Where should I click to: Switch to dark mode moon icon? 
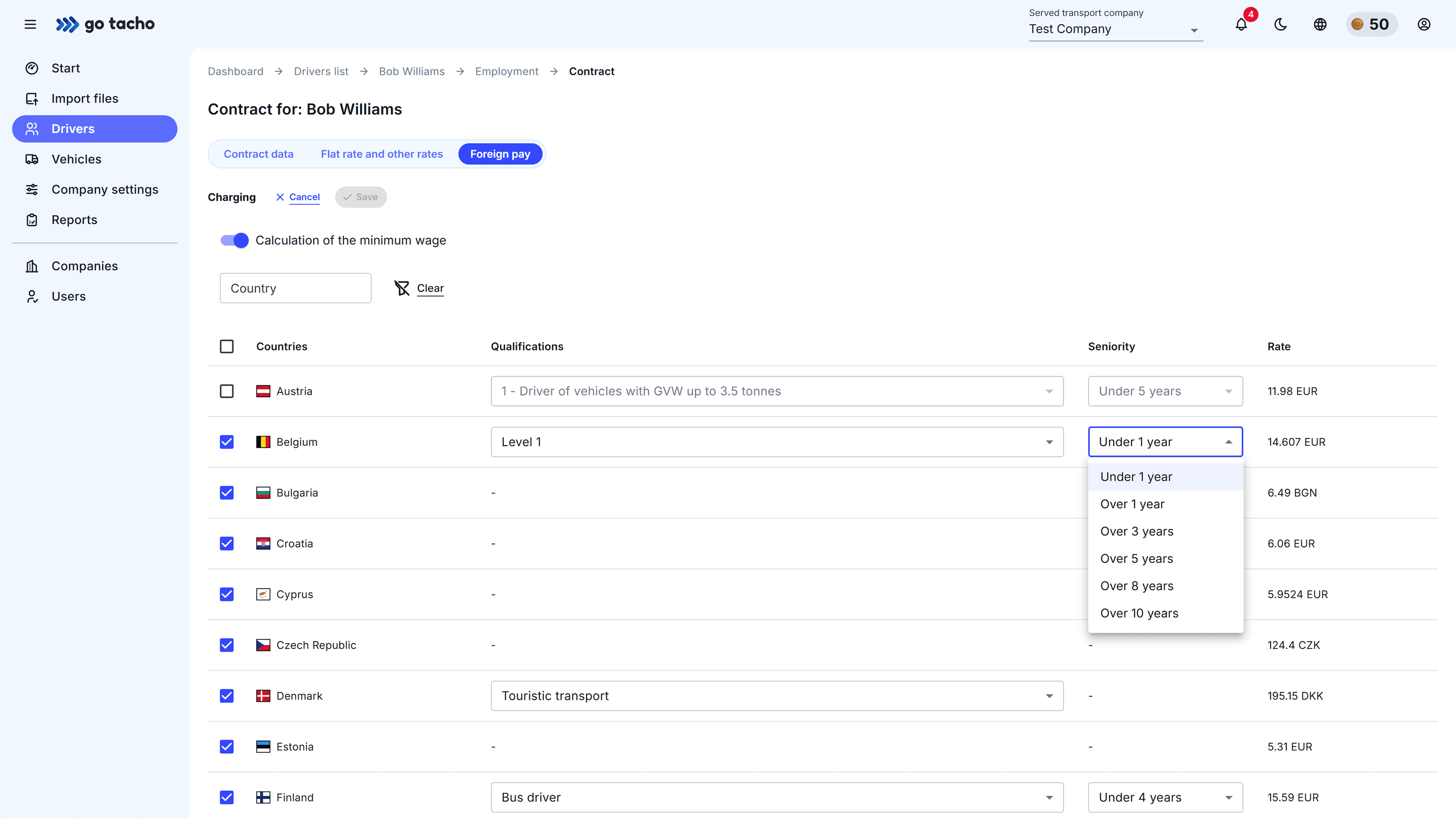1281,24
